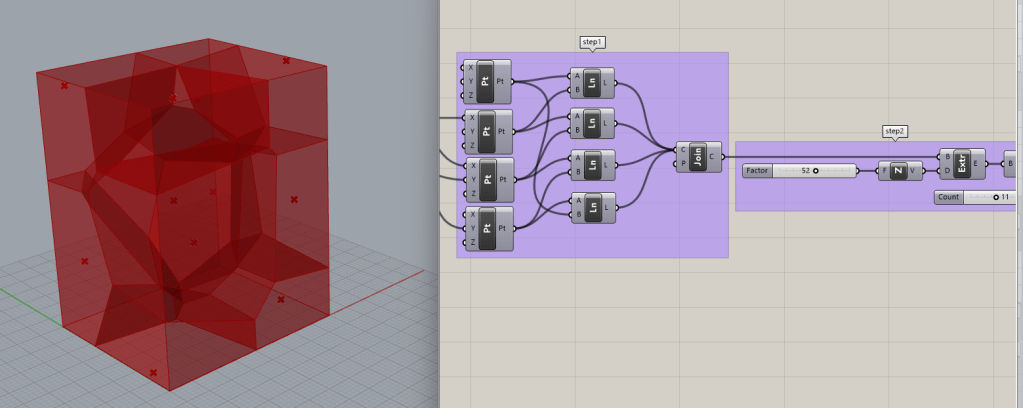Select the third Ln component from top
The image size is (1023, 408).
(592, 165)
